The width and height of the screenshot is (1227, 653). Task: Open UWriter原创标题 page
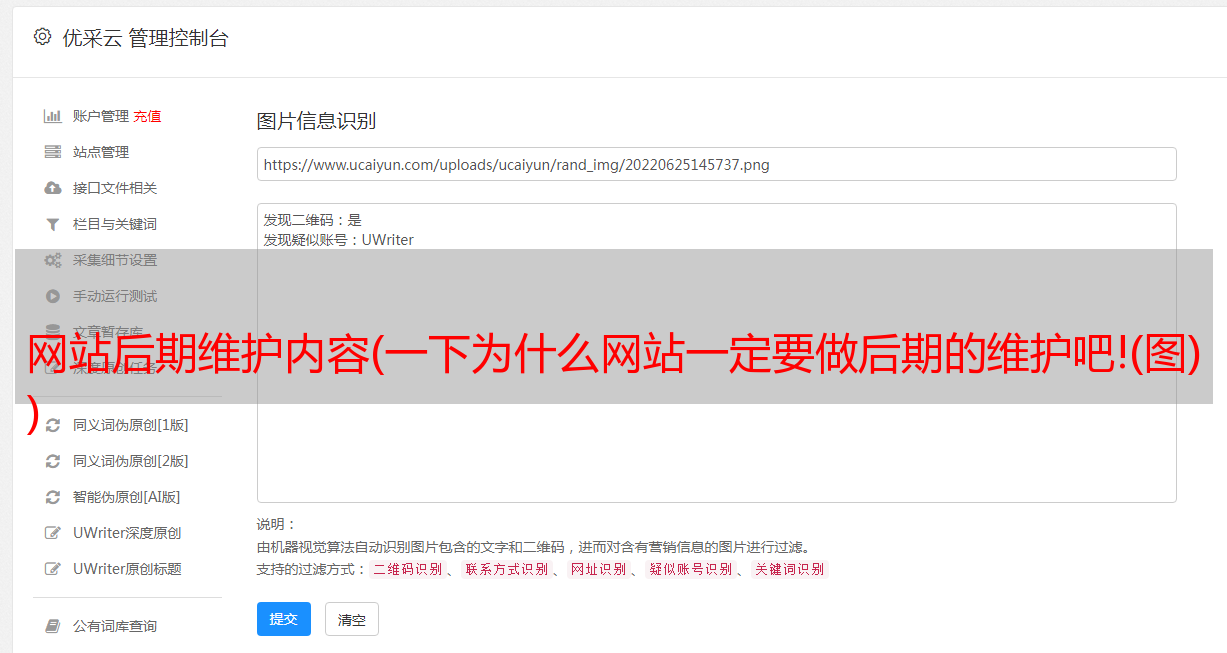(127, 569)
